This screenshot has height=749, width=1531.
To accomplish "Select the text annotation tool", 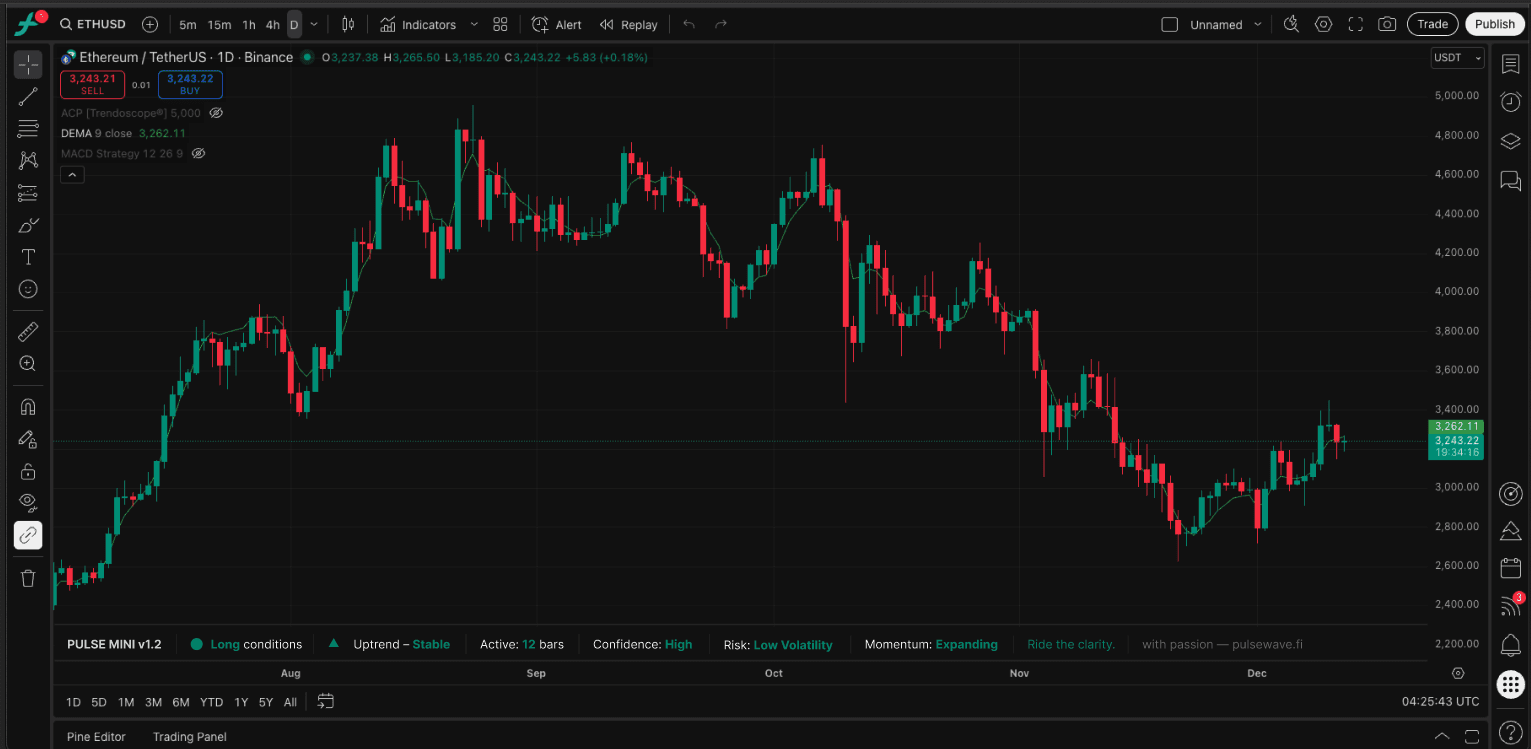I will pyautogui.click(x=28, y=257).
